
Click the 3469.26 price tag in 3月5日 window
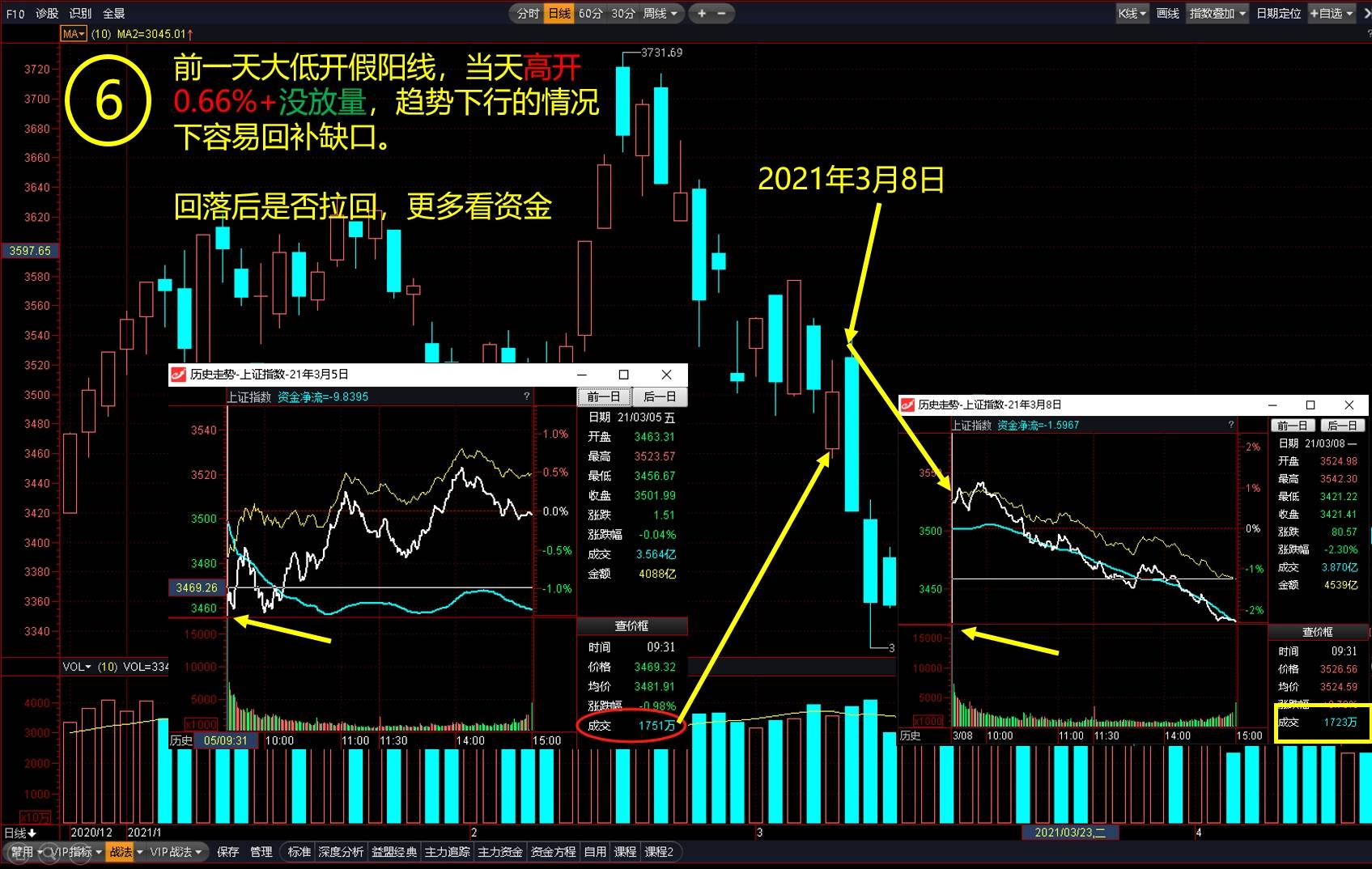(197, 587)
